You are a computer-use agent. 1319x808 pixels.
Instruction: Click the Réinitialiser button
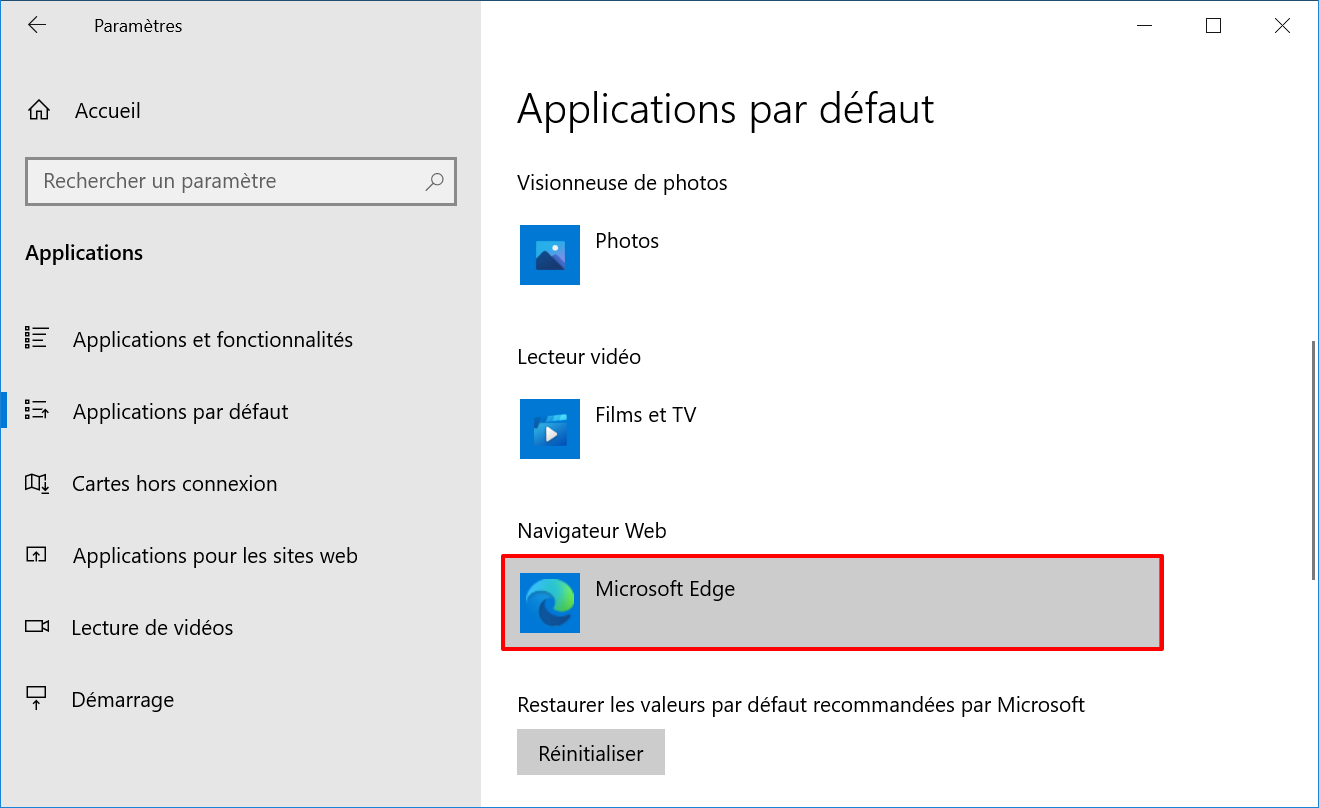(591, 753)
